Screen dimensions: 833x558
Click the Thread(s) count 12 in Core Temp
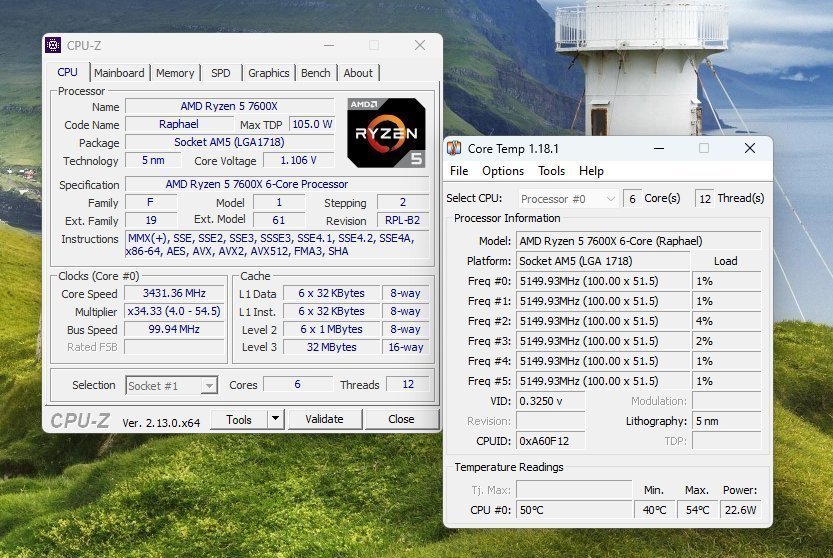coord(704,199)
